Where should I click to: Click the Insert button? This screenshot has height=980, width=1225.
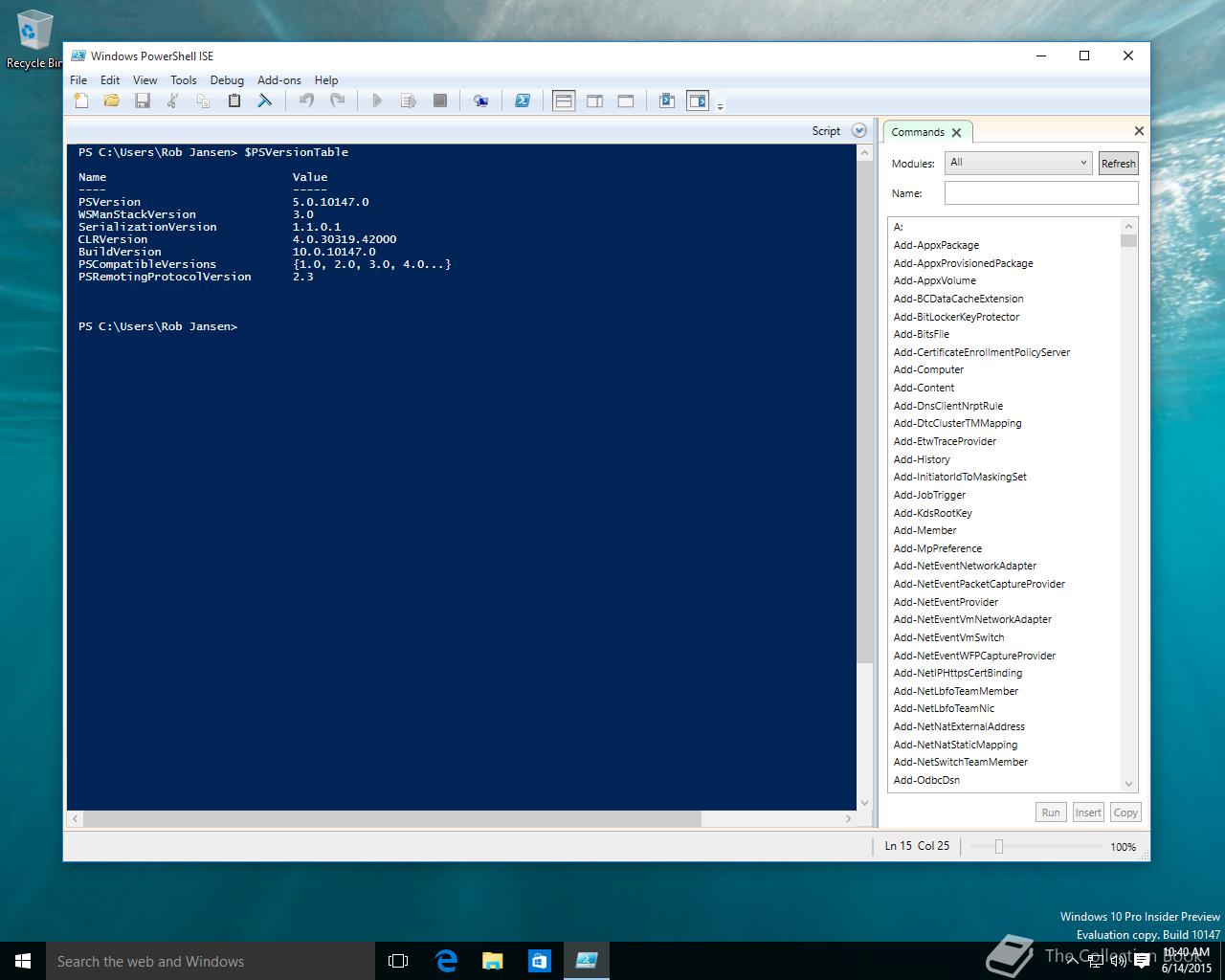tap(1088, 813)
